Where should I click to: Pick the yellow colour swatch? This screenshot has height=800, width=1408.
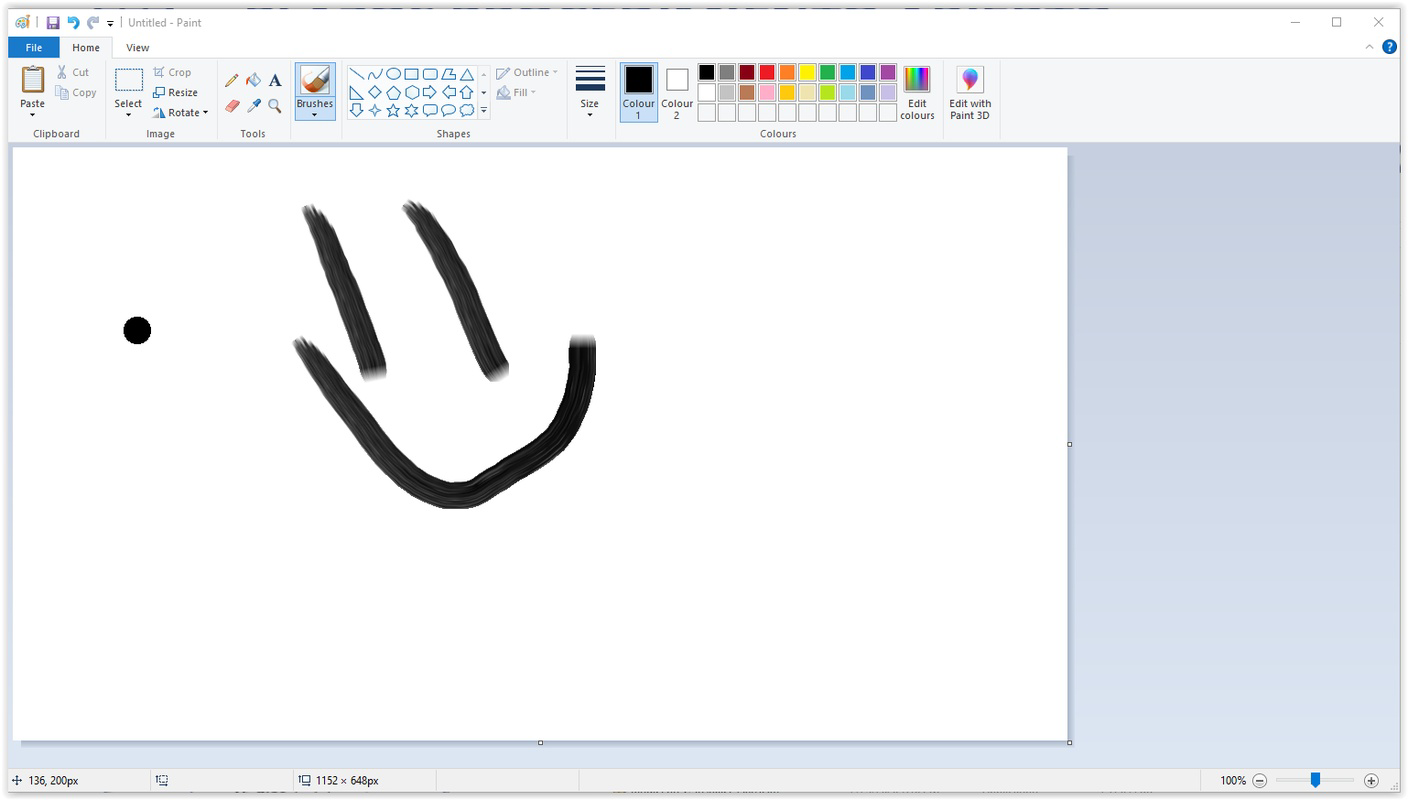807,72
